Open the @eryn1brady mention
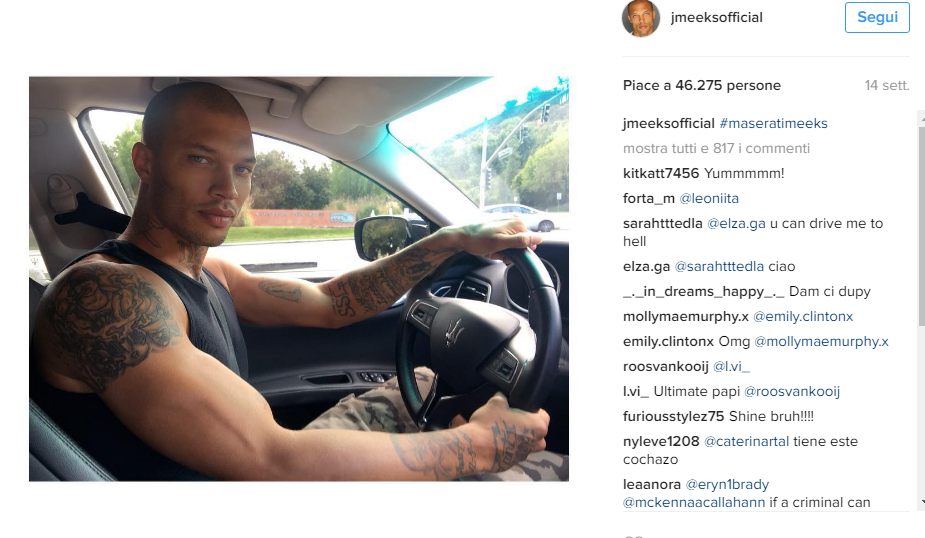Screen dimensions: 925x538 (727, 484)
